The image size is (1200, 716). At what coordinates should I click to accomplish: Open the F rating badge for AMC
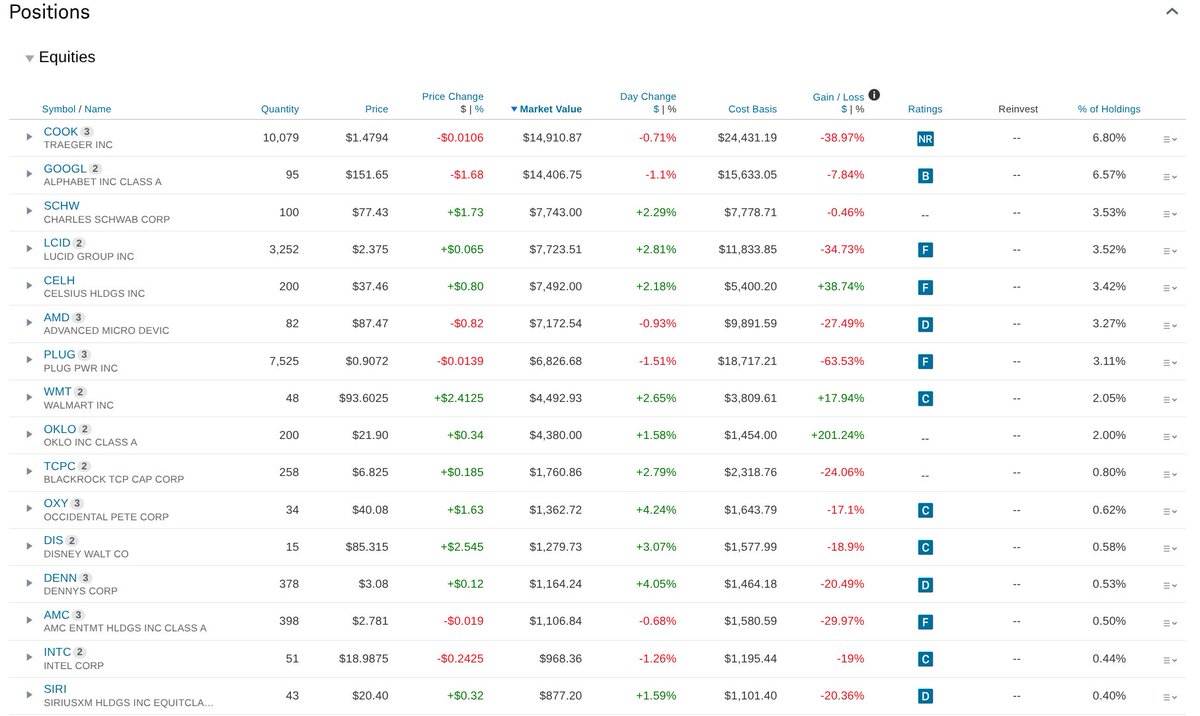click(925, 622)
